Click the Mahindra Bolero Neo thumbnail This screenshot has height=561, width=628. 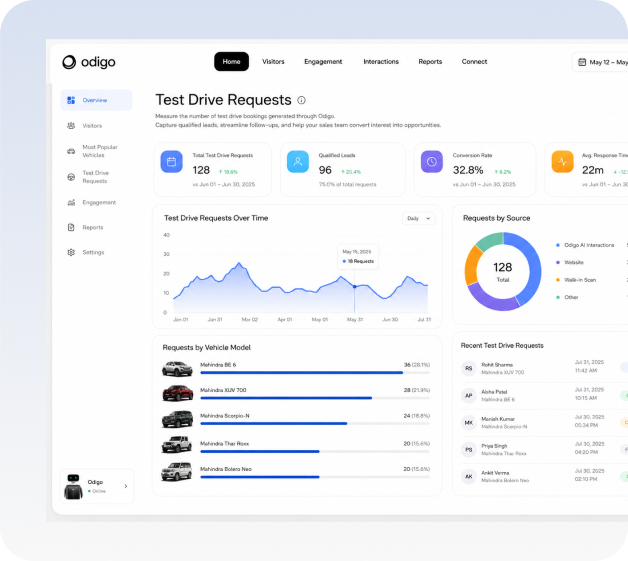pyautogui.click(x=177, y=471)
